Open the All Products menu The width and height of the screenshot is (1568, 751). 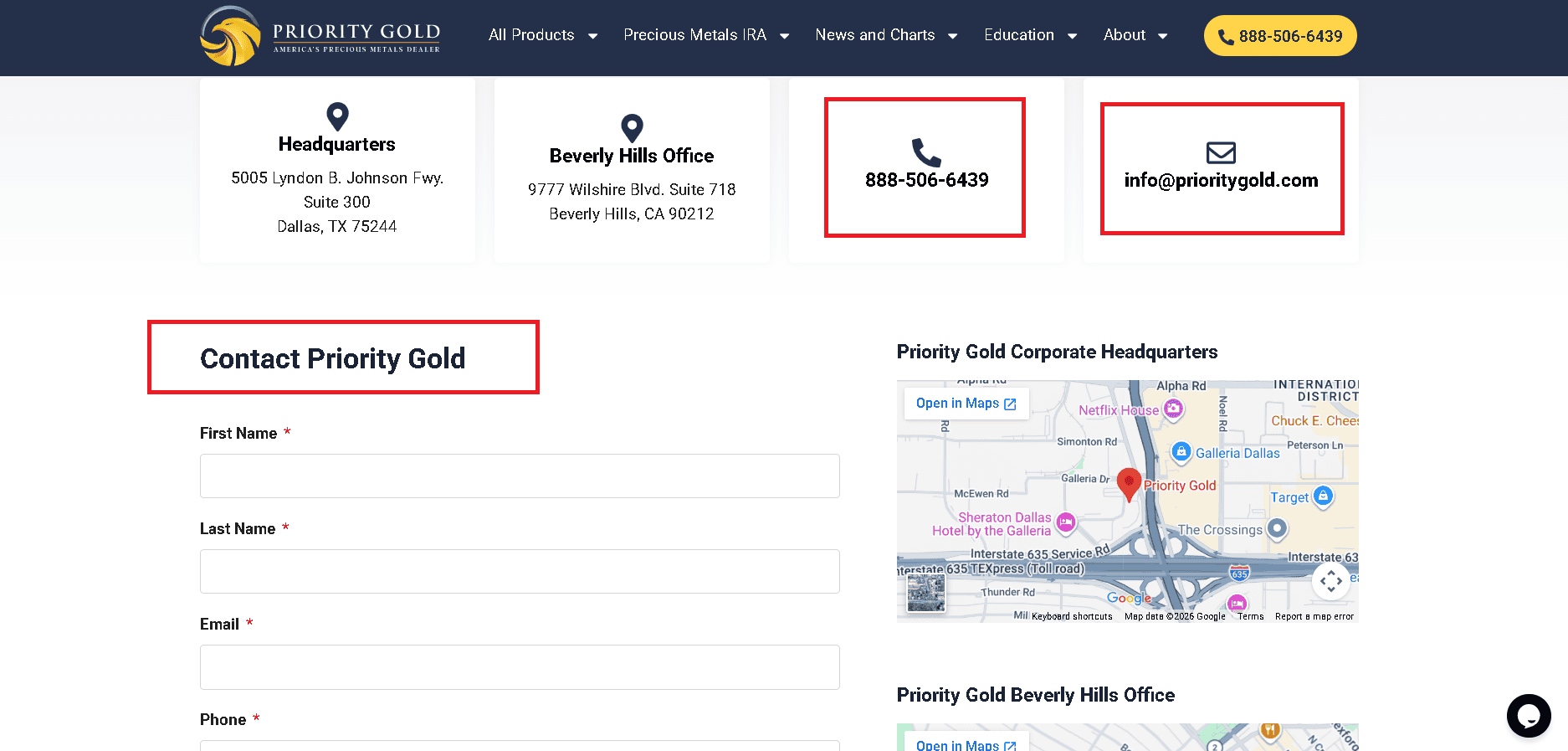531,35
